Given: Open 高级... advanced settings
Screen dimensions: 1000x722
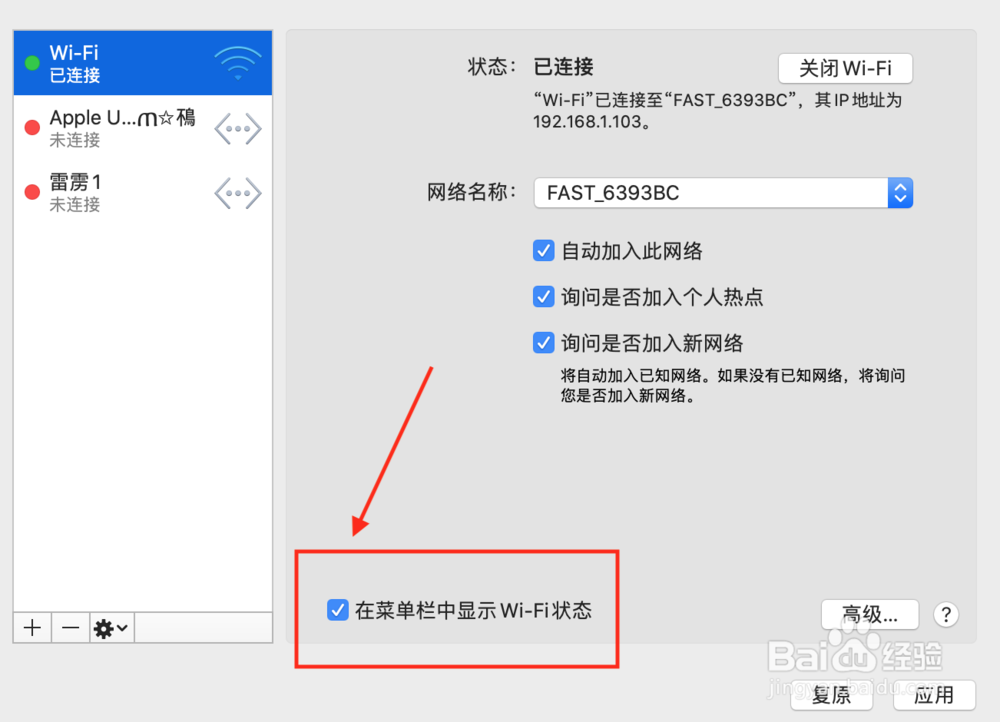Looking at the screenshot, I should click(870, 615).
